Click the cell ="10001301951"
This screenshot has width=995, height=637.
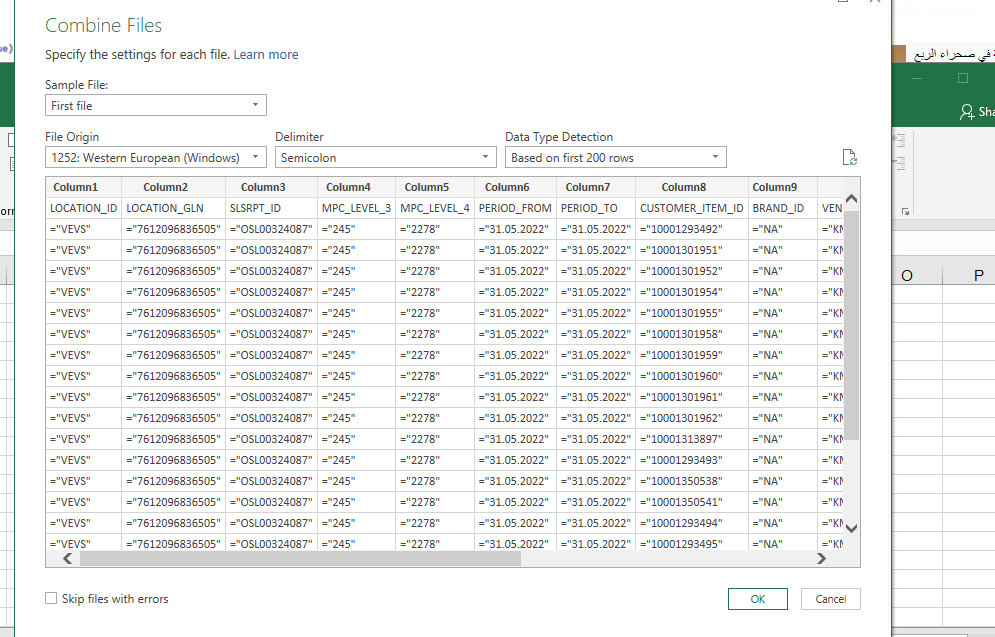[x=692, y=250]
